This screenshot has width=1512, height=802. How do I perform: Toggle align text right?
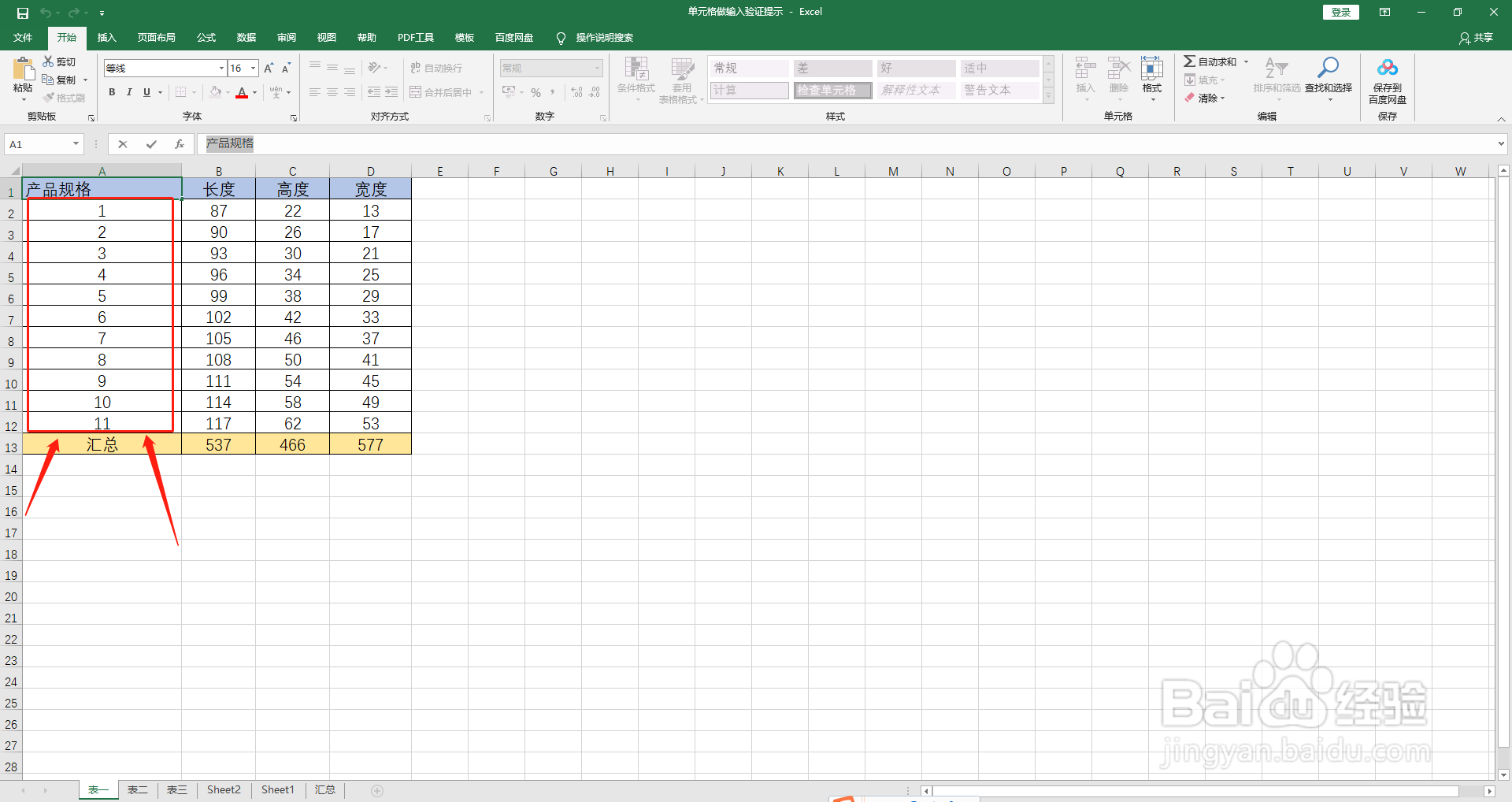350,92
